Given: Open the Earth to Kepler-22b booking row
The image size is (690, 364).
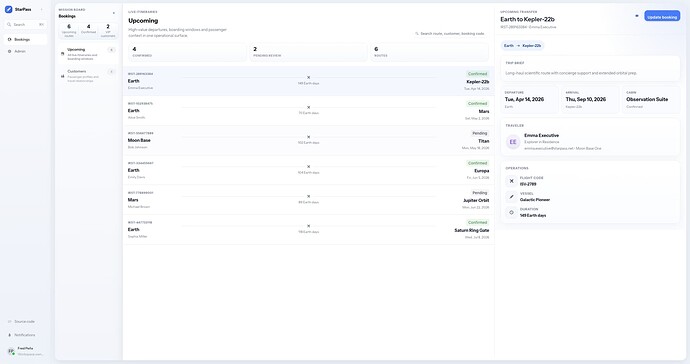Looking at the screenshot, I should click(x=308, y=81).
